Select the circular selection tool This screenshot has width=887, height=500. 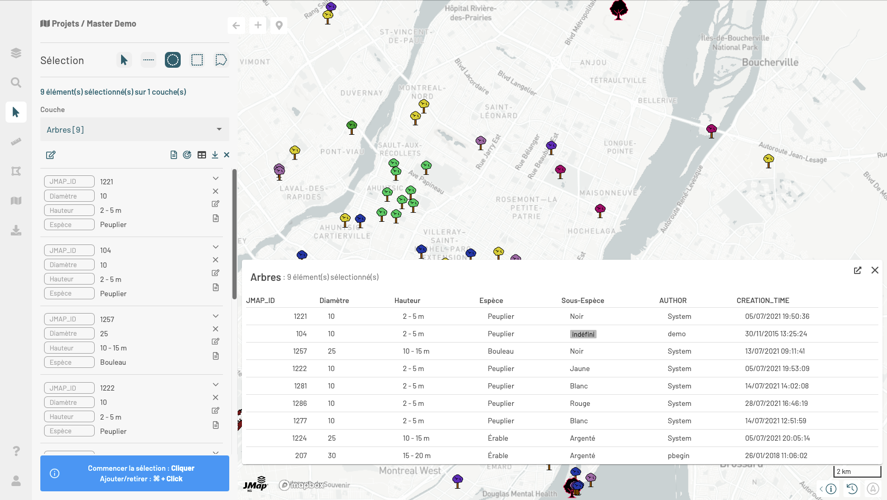173,60
